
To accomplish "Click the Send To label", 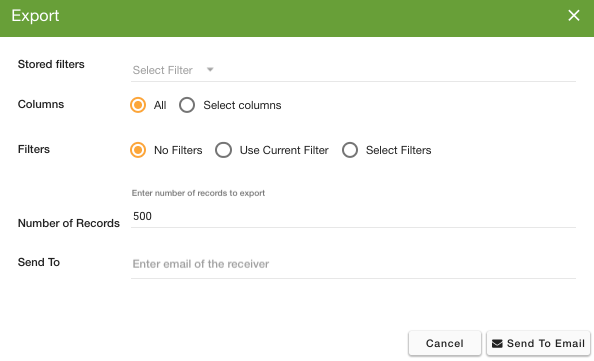I will [39, 262].
